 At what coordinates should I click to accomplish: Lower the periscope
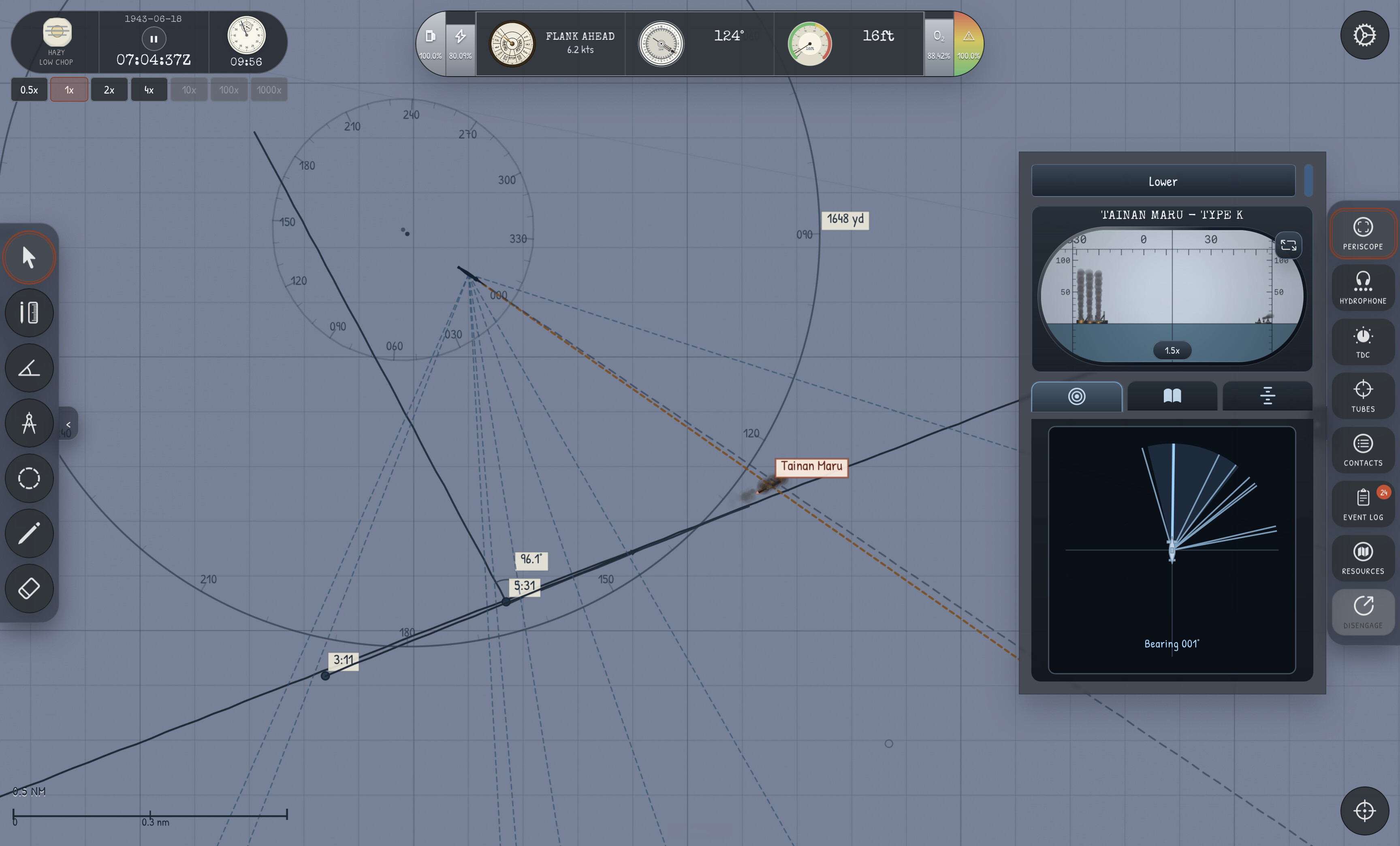(1163, 181)
